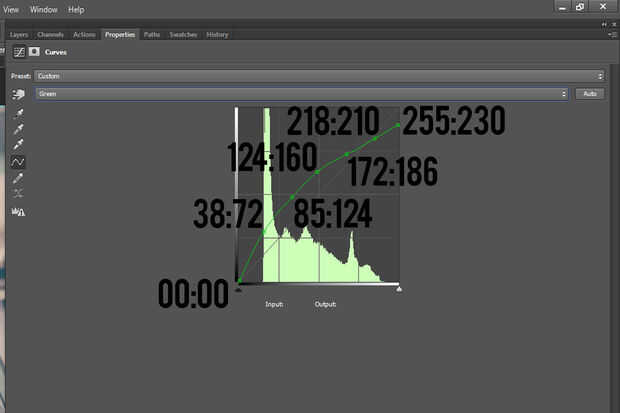Image resolution: width=620 pixels, height=413 pixels.
Task: Switch to the Swatches tab
Action: coord(183,35)
